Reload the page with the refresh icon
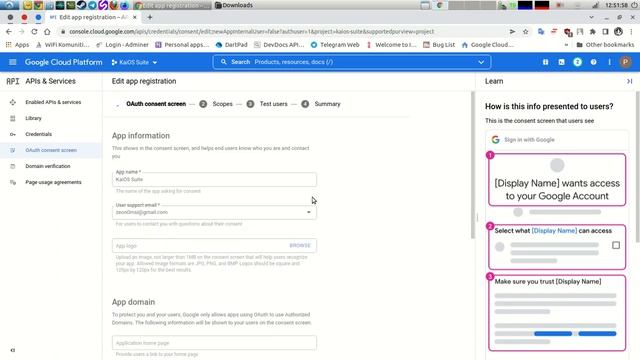 pyautogui.click(x=34, y=31)
